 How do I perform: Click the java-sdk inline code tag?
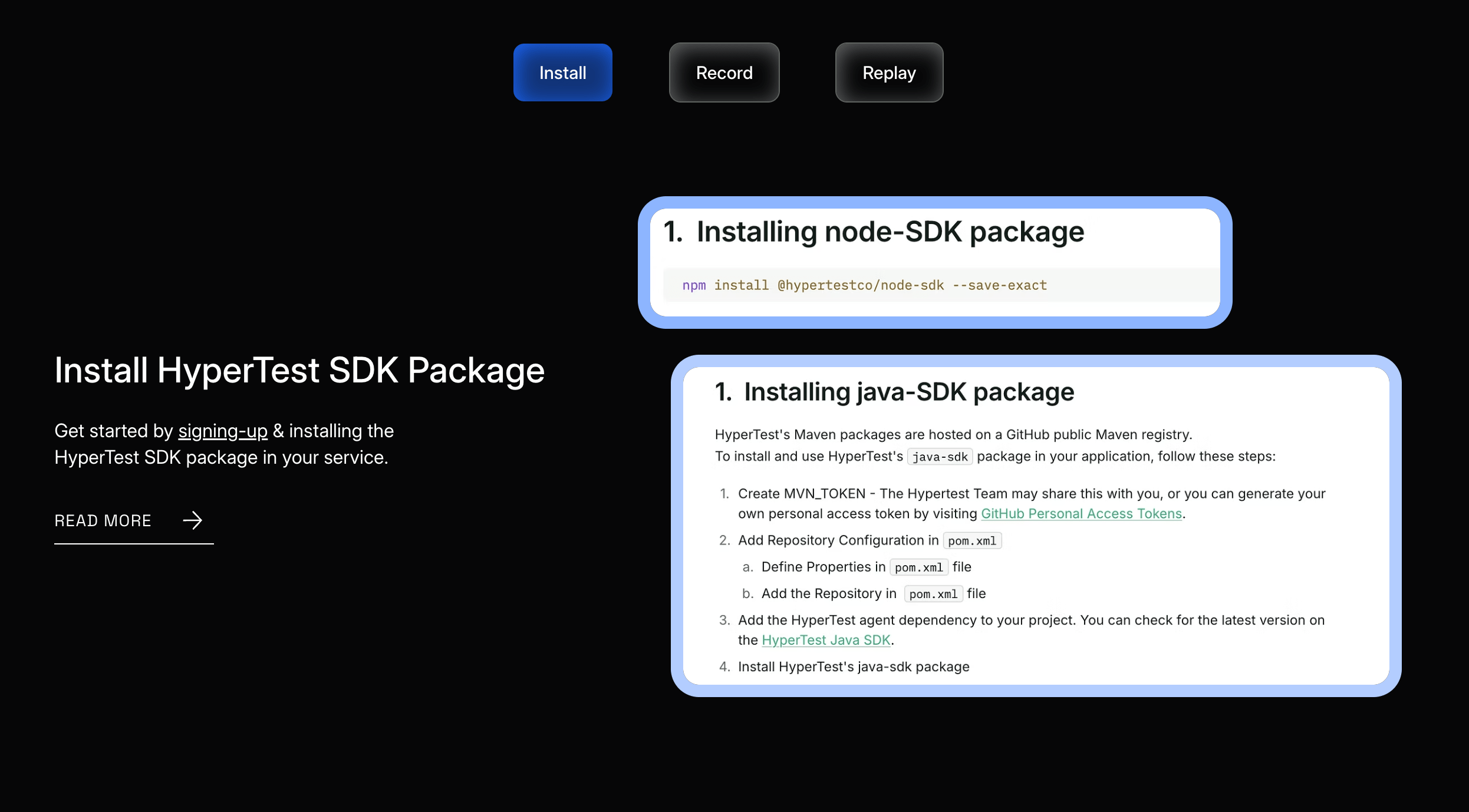coord(939,456)
